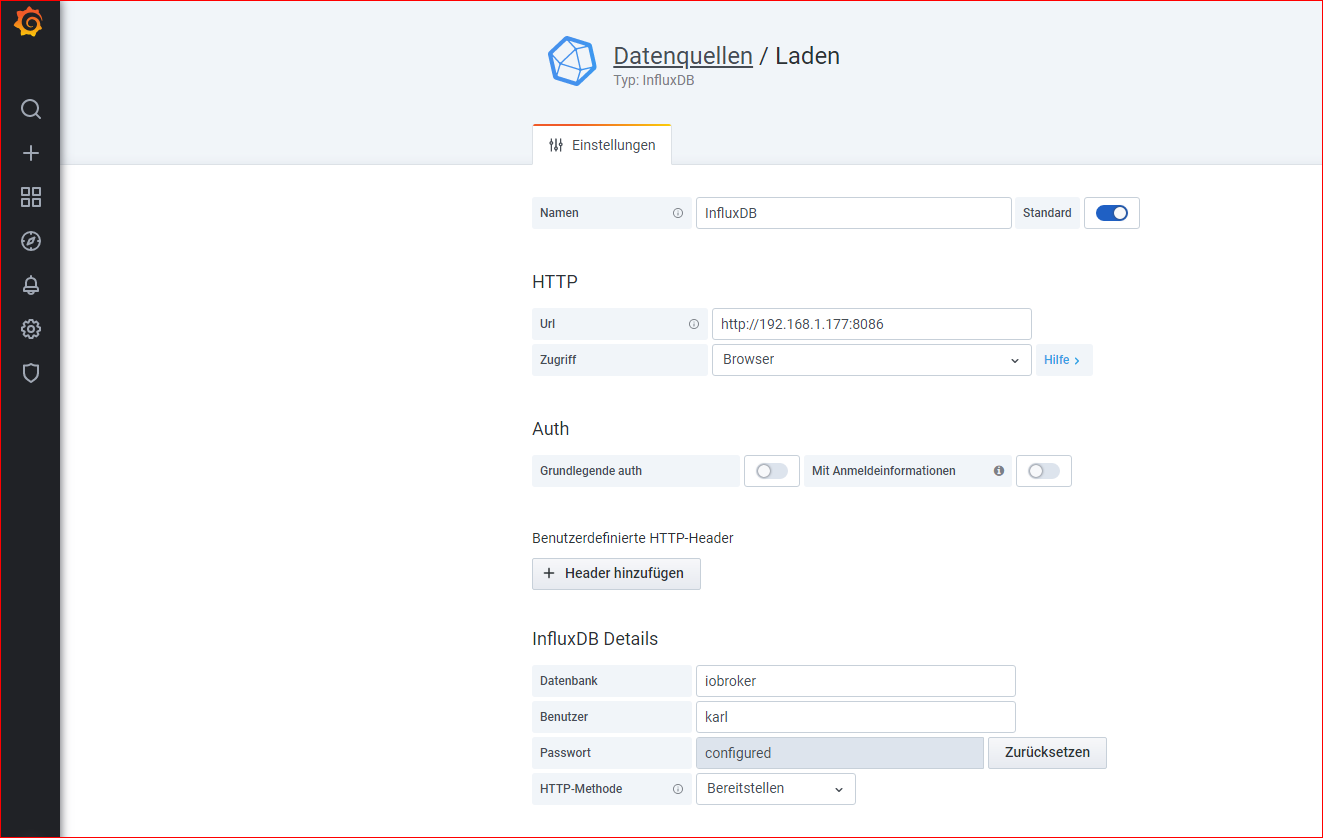Toggle the Standard default switch
Image resolution: width=1323 pixels, height=838 pixels.
coord(1112,213)
